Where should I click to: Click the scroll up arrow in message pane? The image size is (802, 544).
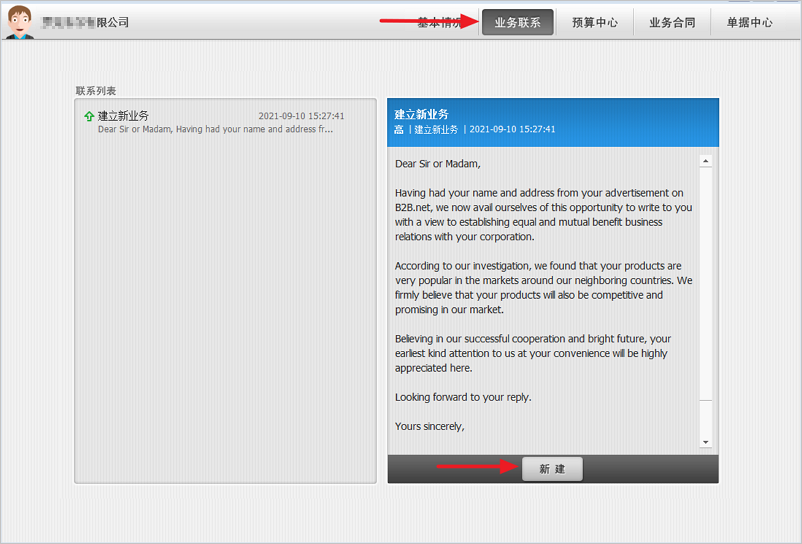click(706, 161)
